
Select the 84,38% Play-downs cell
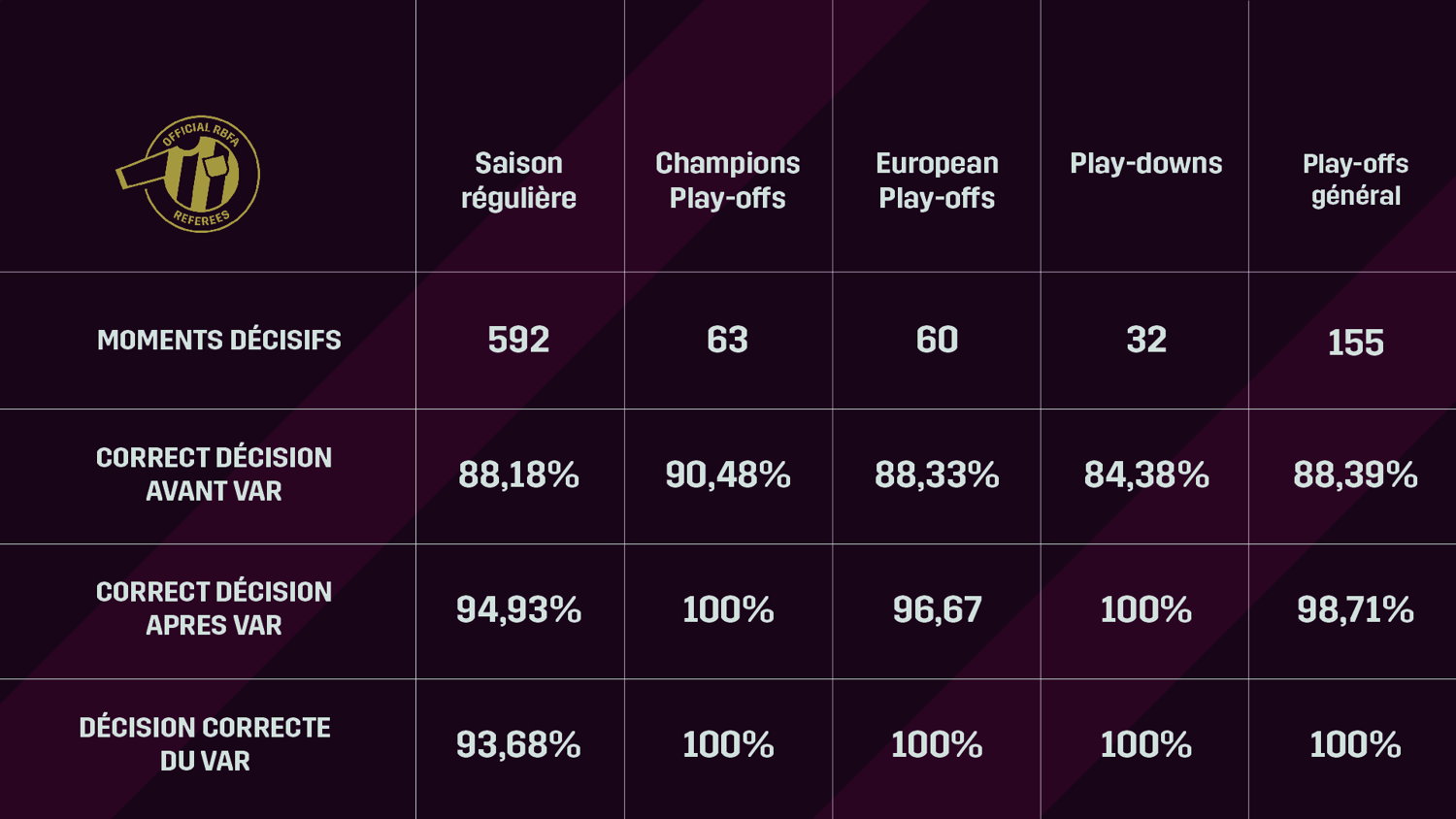click(1145, 475)
